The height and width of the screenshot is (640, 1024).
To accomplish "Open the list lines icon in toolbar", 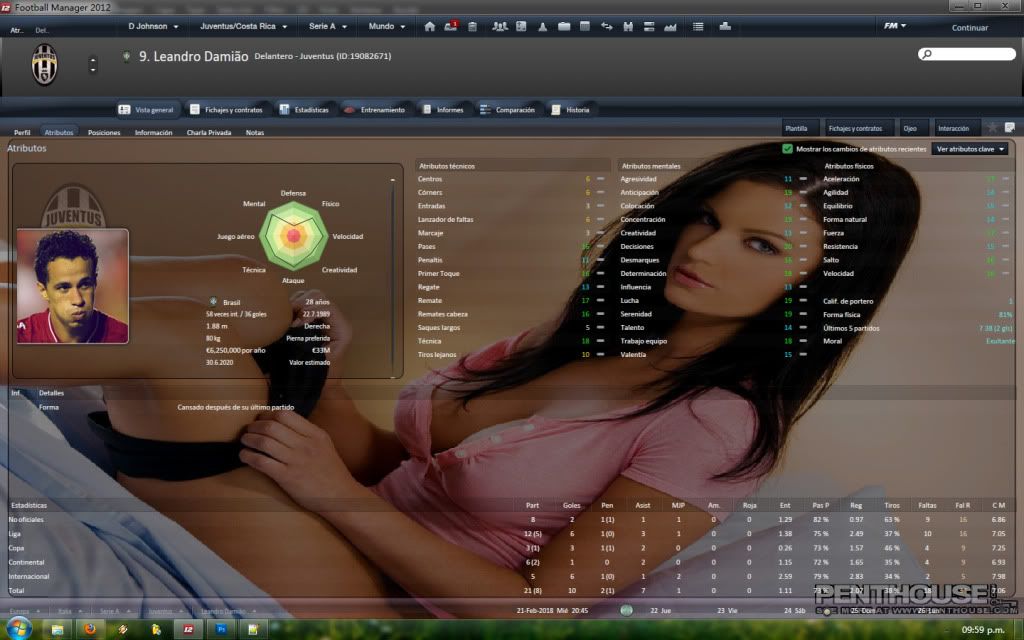I will coord(698,27).
